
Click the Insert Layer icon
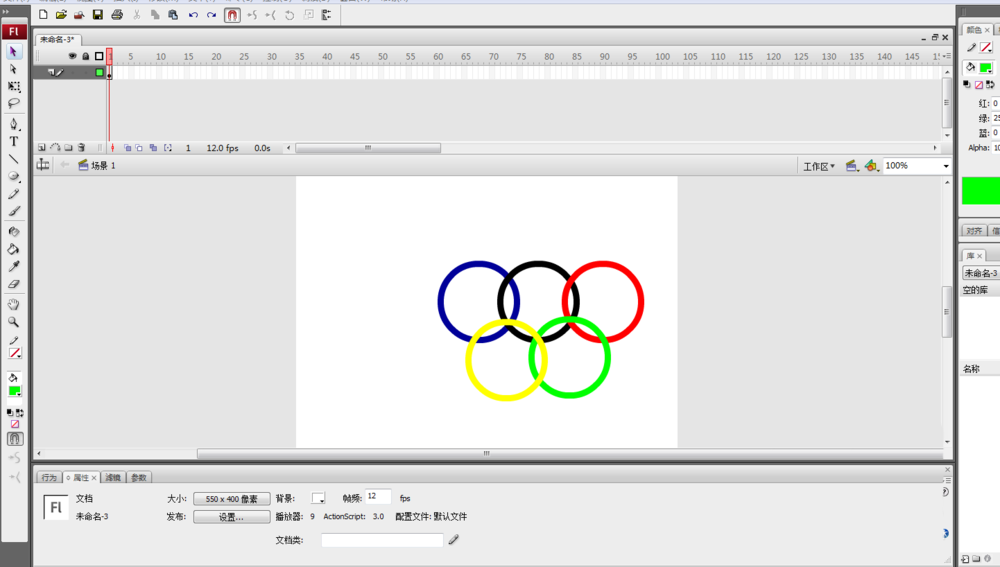click(x=41, y=147)
